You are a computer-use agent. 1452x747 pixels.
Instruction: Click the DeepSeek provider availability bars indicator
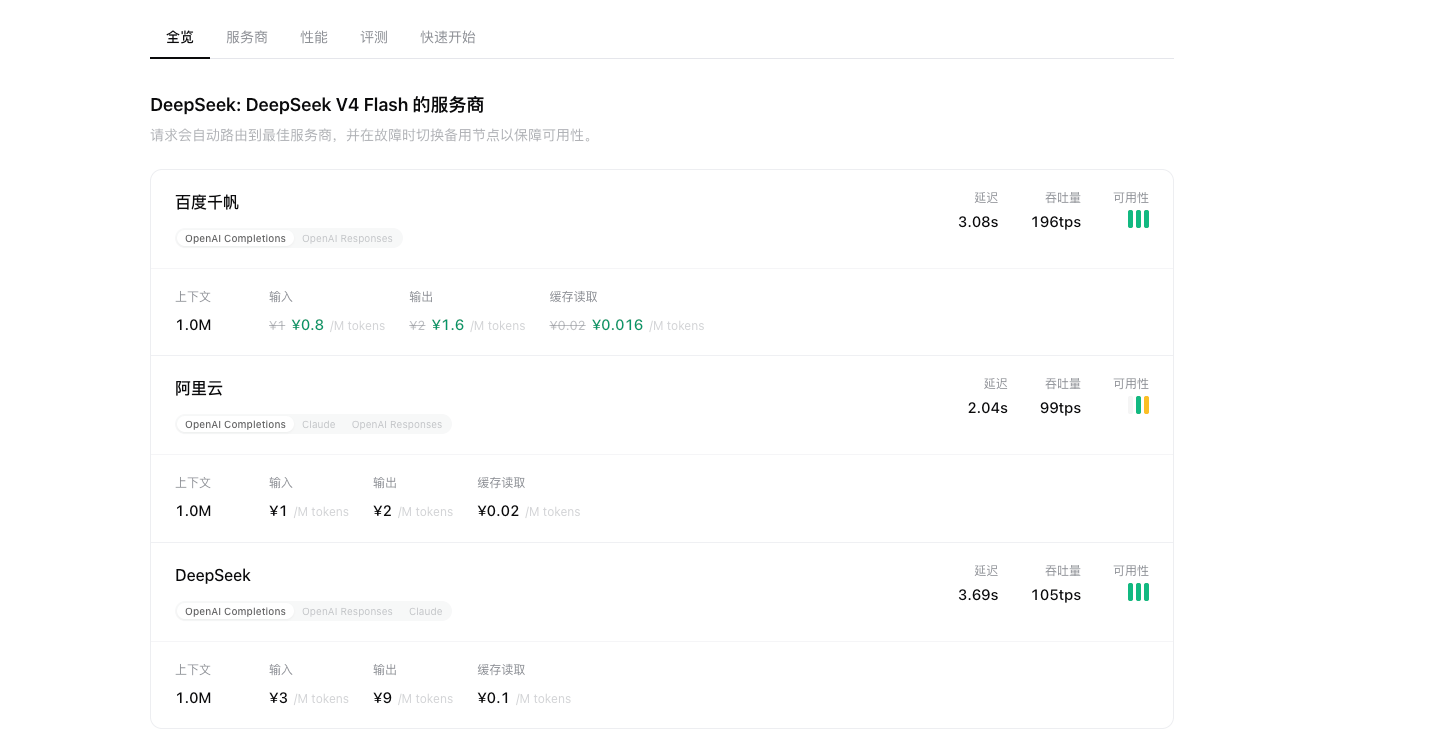(x=1138, y=592)
